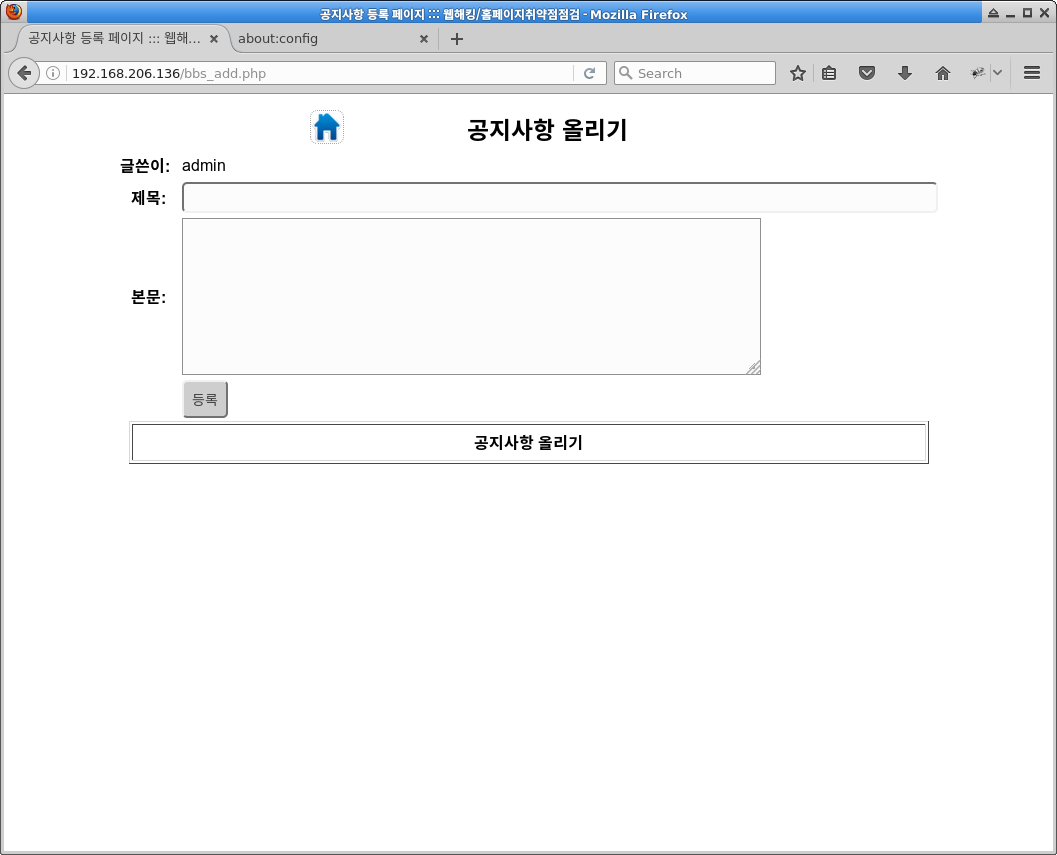The image size is (1057, 855).
Task: Click the 본문 label
Action: click(148, 297)
